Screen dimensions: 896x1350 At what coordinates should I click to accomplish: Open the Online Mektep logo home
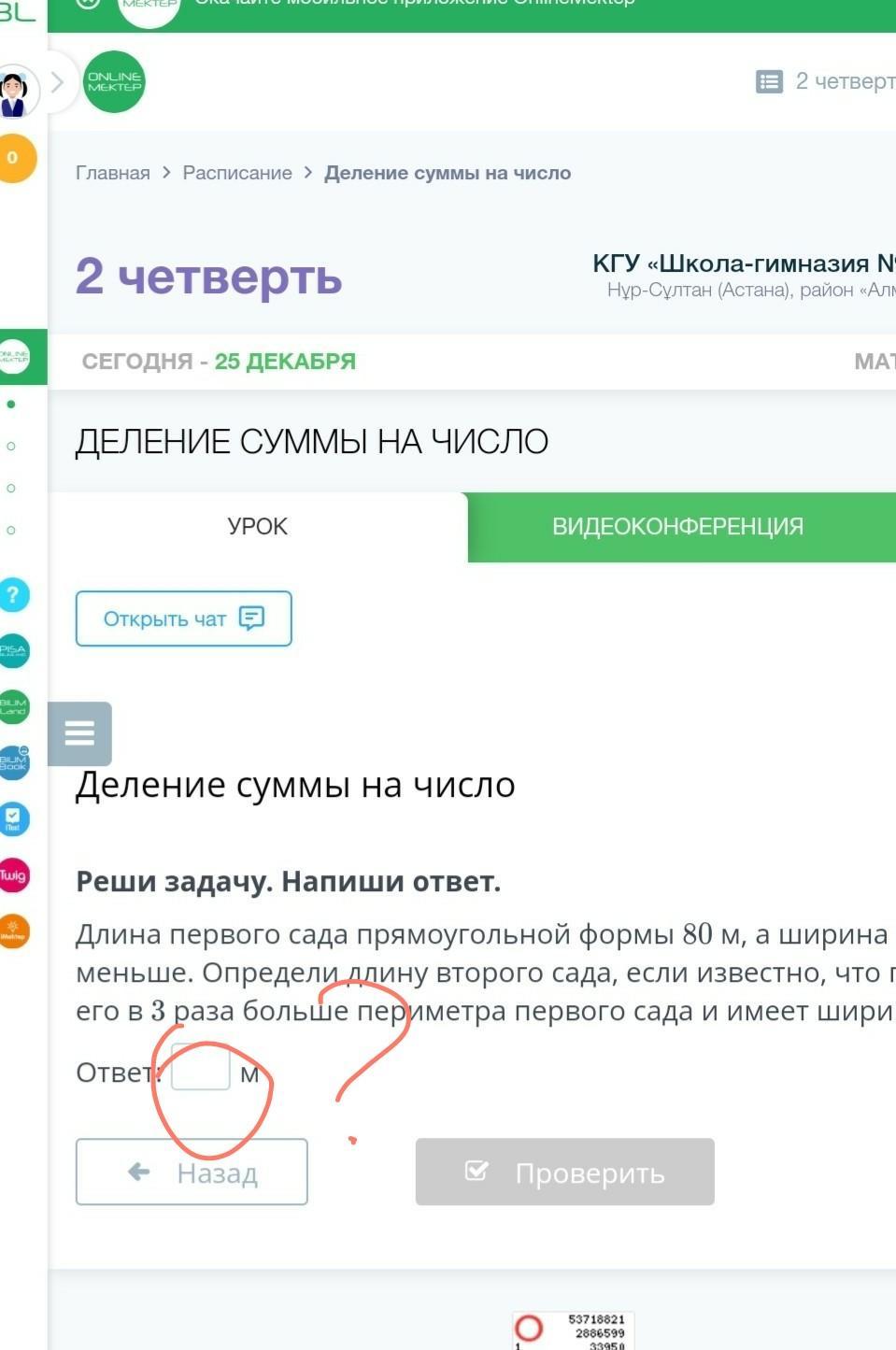click(x=114, y=82)
